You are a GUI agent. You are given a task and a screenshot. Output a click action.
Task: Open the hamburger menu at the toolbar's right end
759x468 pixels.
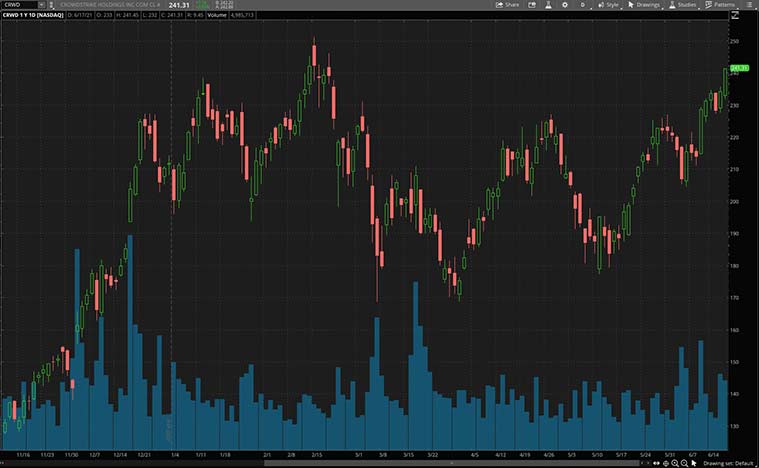[749, 5]
